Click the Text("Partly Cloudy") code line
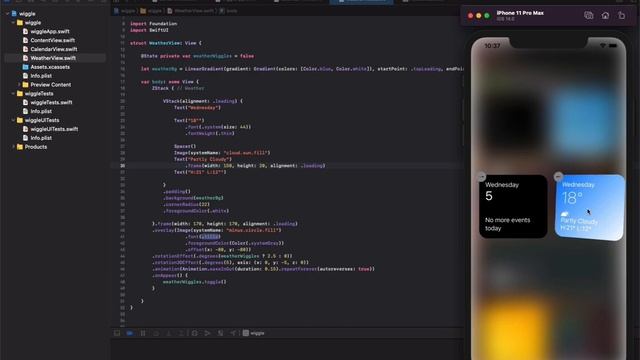640x360 pixels. tap(202, 159)
